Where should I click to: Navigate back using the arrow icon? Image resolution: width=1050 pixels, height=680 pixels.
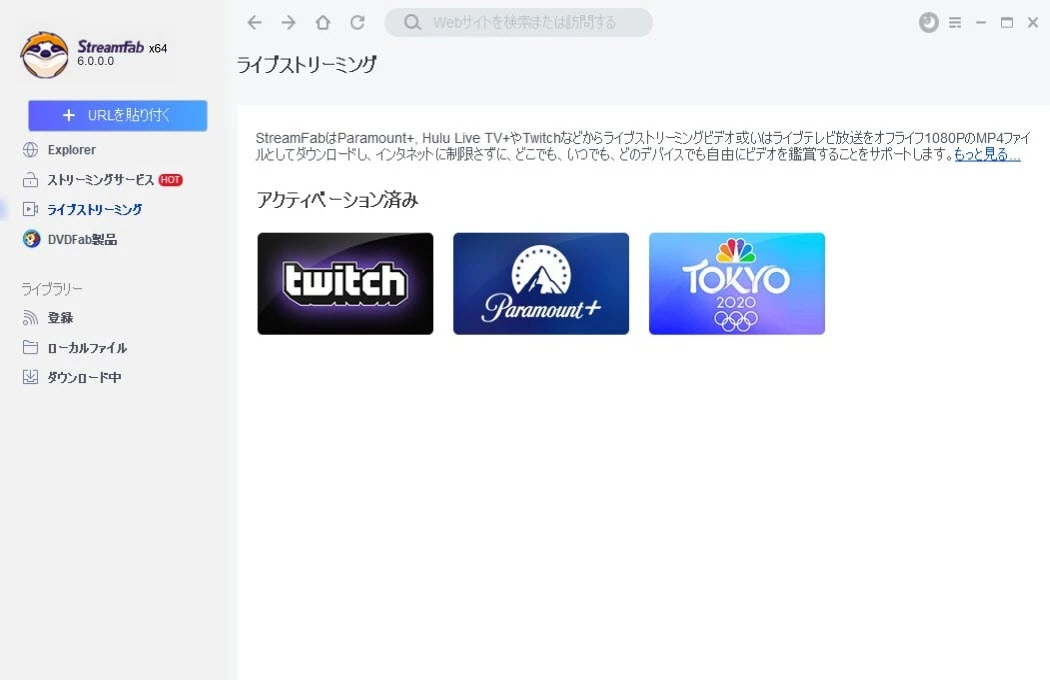254,22
